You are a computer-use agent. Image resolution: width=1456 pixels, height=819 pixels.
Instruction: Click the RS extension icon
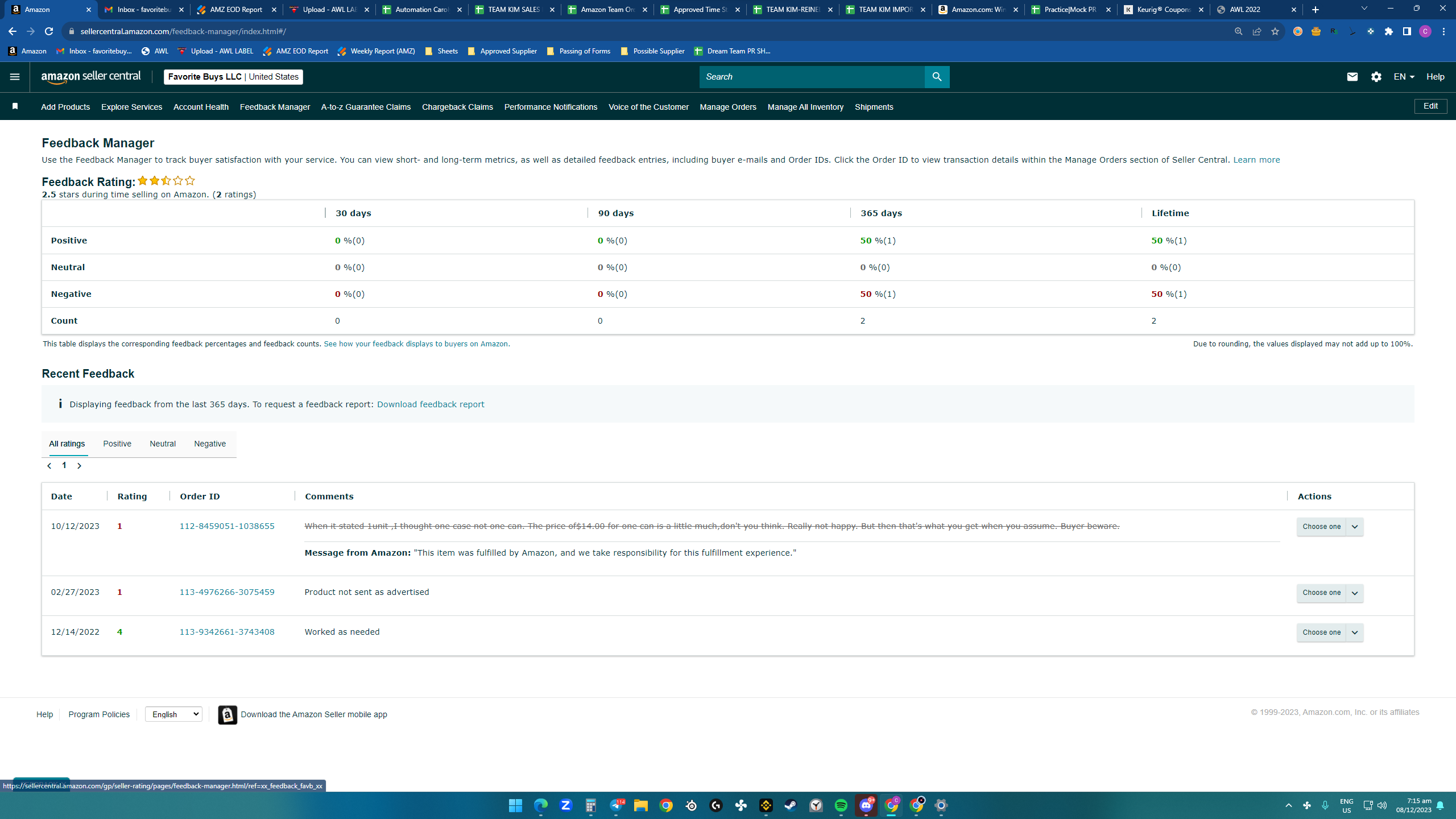(1334, 31)
